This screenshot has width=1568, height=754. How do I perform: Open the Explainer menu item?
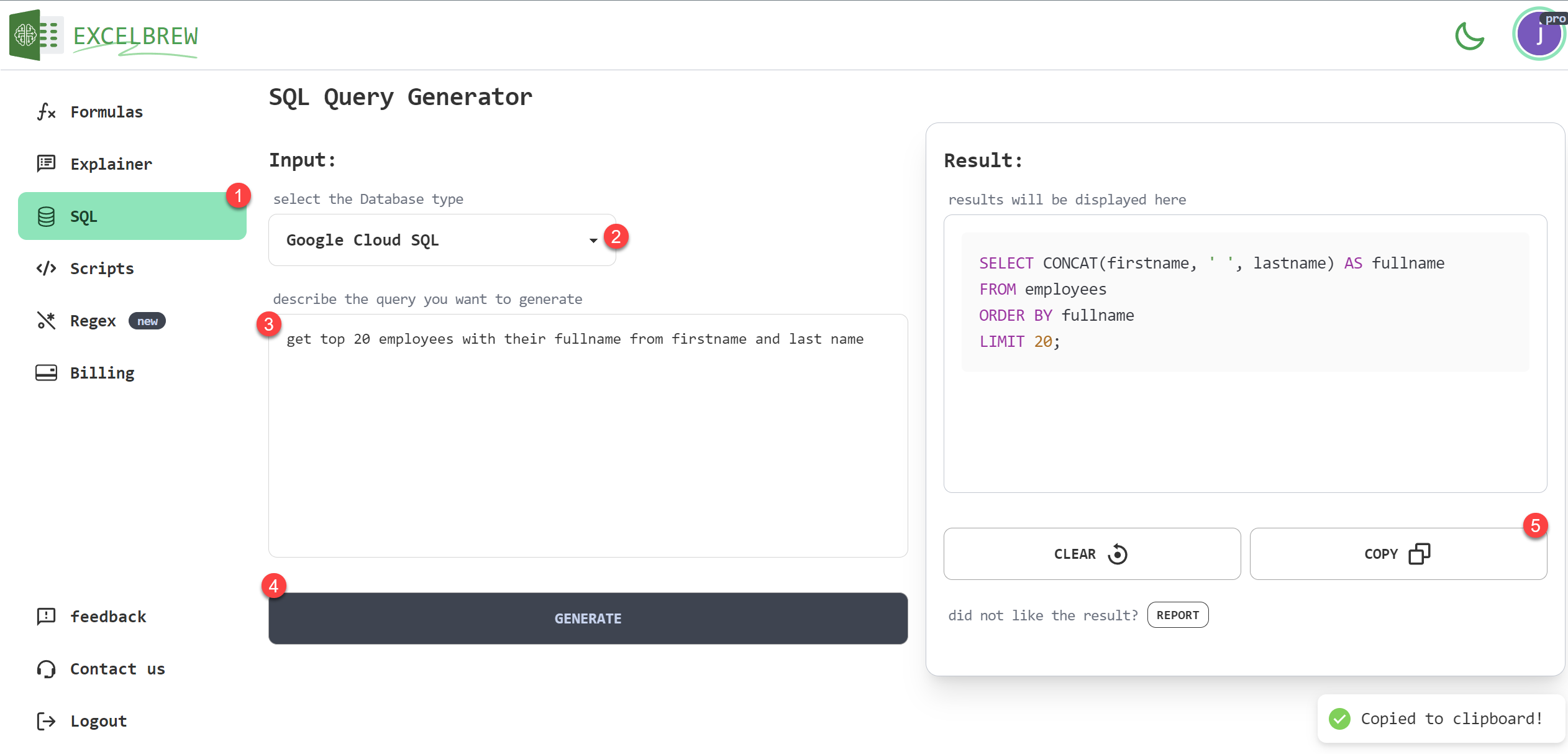point(111,164)
